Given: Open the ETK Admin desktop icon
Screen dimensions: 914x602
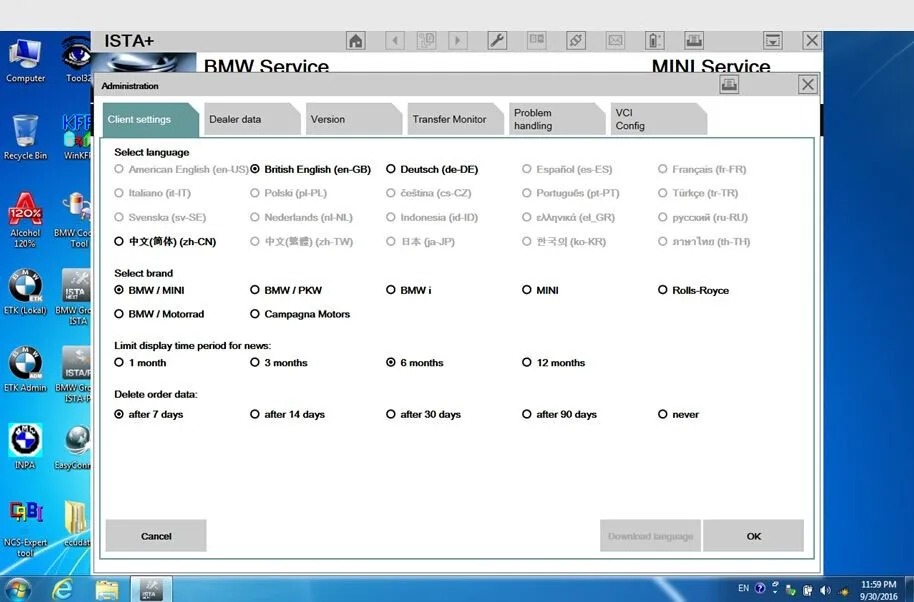Looking at the screenshot, I should 25,370.
